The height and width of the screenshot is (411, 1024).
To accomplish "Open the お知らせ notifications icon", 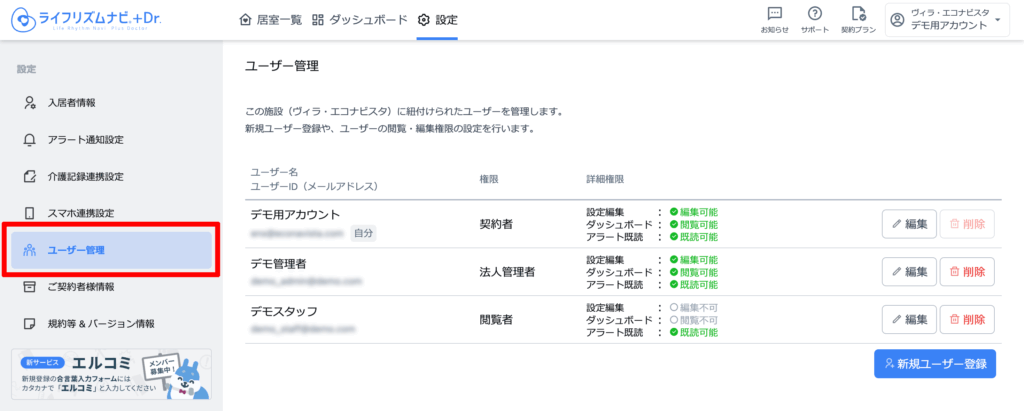I will pyautogui.click(x=775, y=20).
